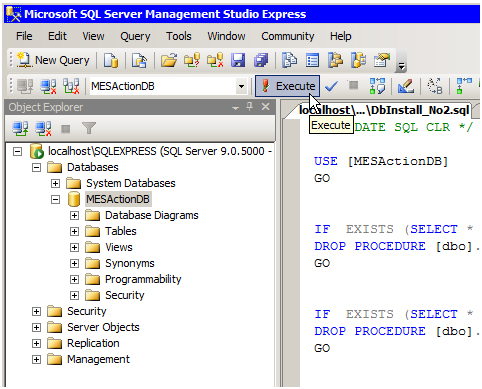Expand Database Diagrams folder
482x389 pixels.
74,216
